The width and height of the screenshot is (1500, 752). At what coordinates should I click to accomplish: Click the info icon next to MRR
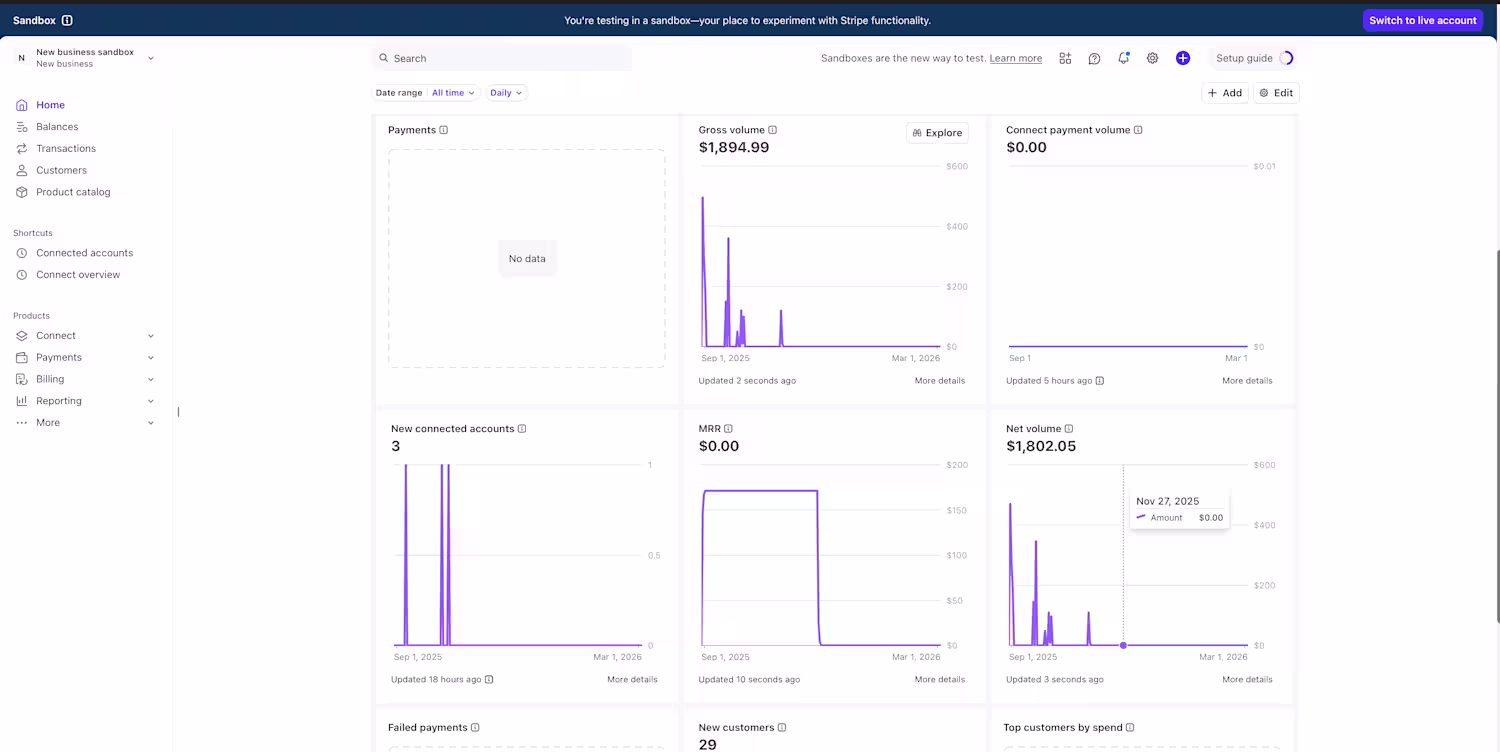728,429
